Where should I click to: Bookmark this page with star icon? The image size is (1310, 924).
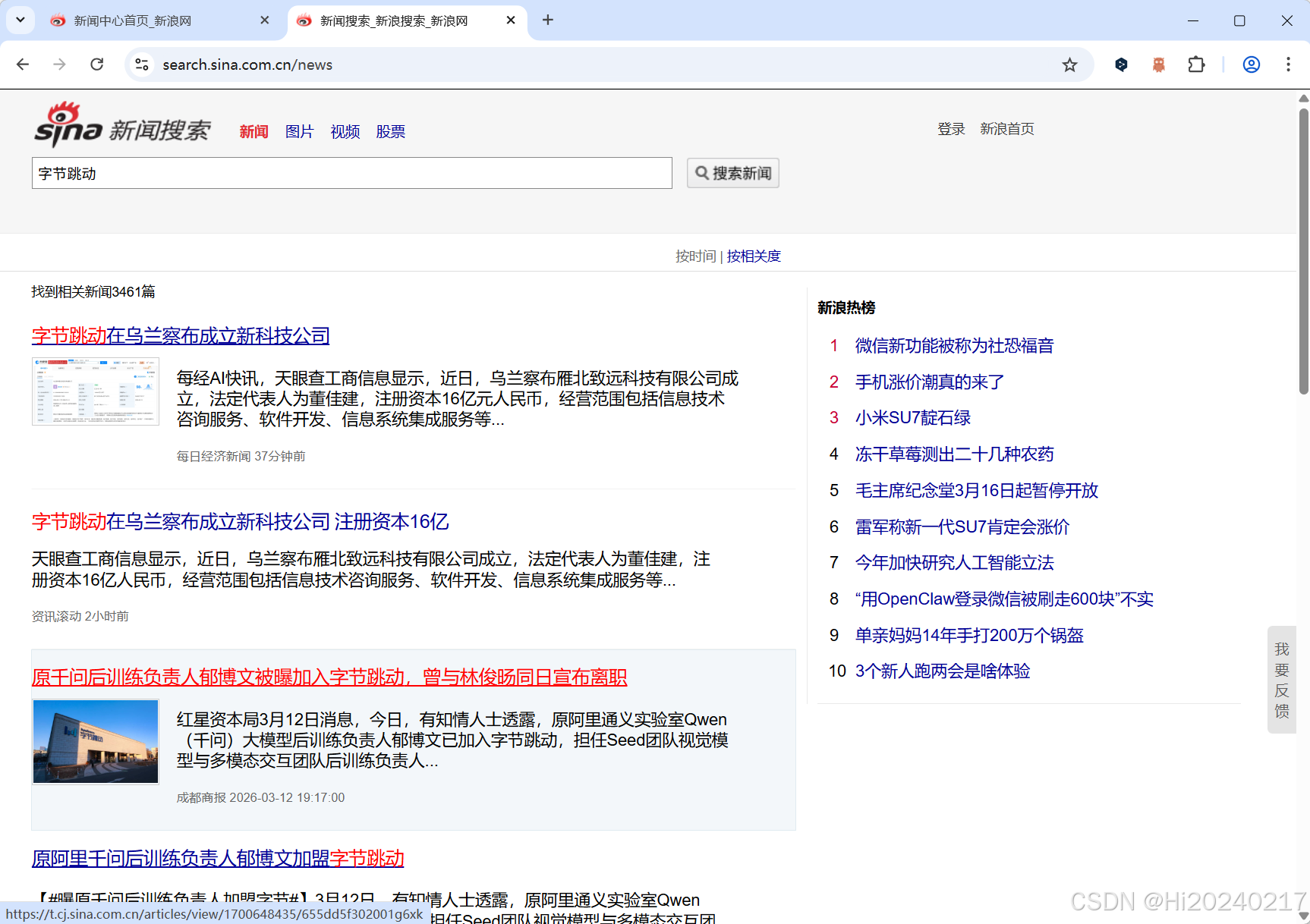tap(1069, 64)
